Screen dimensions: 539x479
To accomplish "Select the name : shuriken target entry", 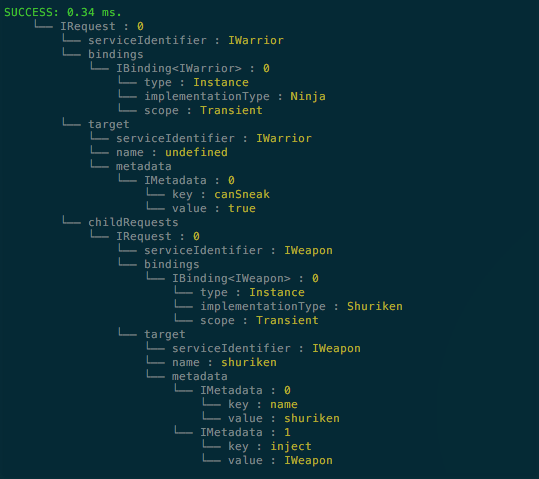I will [x=224, y=362].
